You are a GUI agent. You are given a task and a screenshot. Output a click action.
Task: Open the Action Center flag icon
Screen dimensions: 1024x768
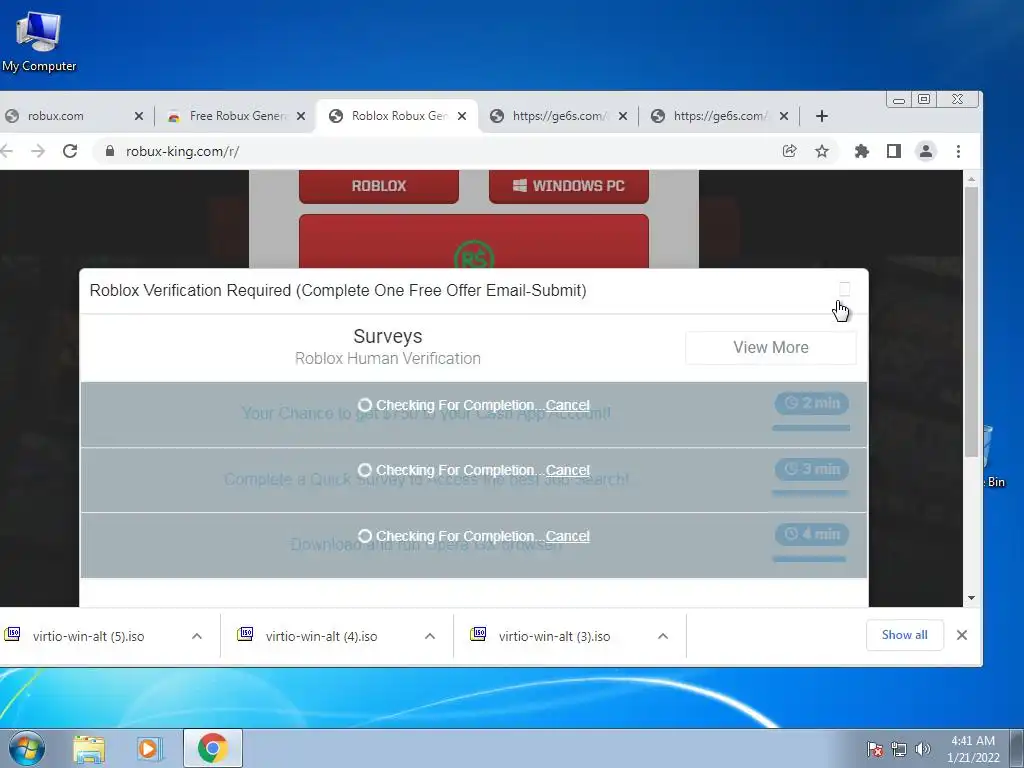875,749
